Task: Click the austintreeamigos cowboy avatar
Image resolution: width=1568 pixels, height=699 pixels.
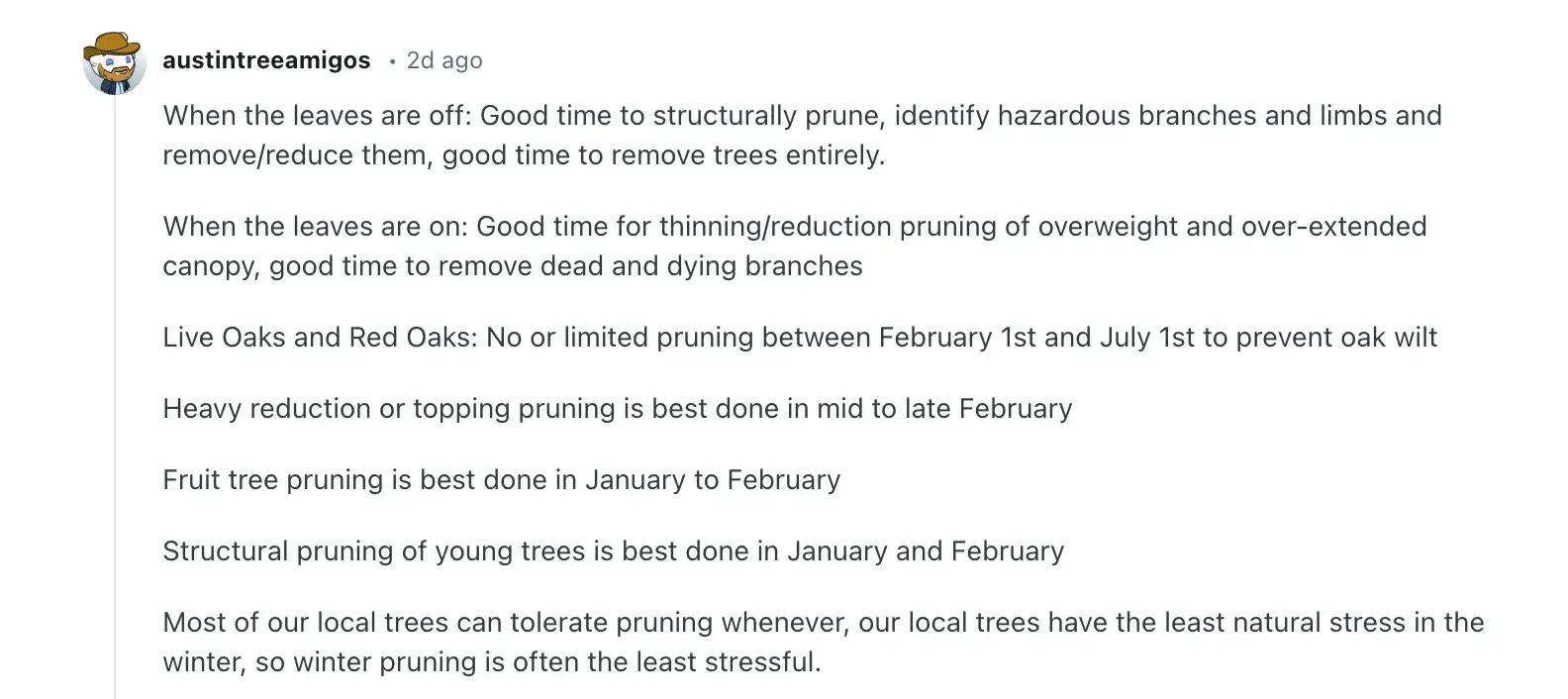Action: [x=115, y=61]
